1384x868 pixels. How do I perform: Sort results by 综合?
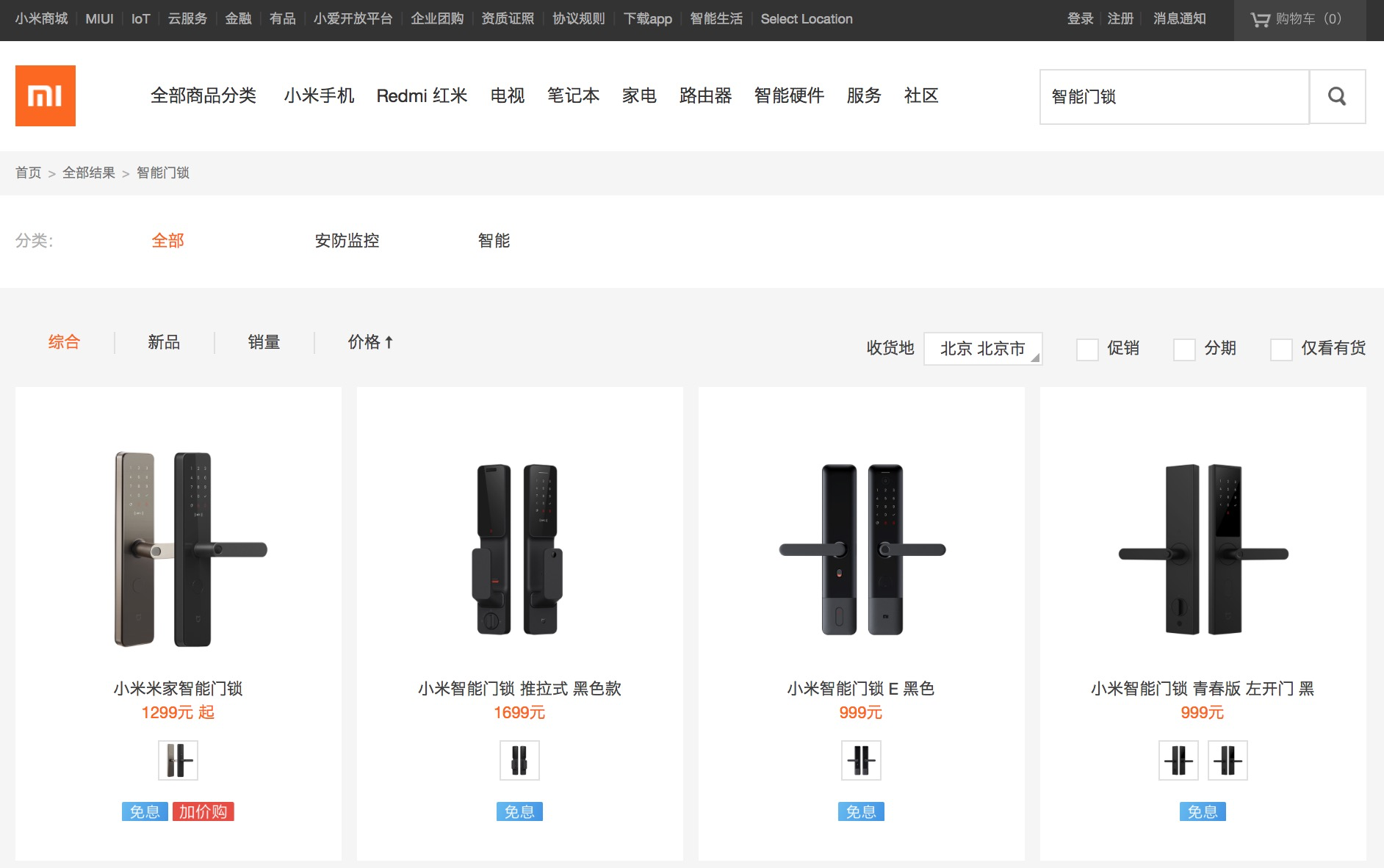click(64, 342)
